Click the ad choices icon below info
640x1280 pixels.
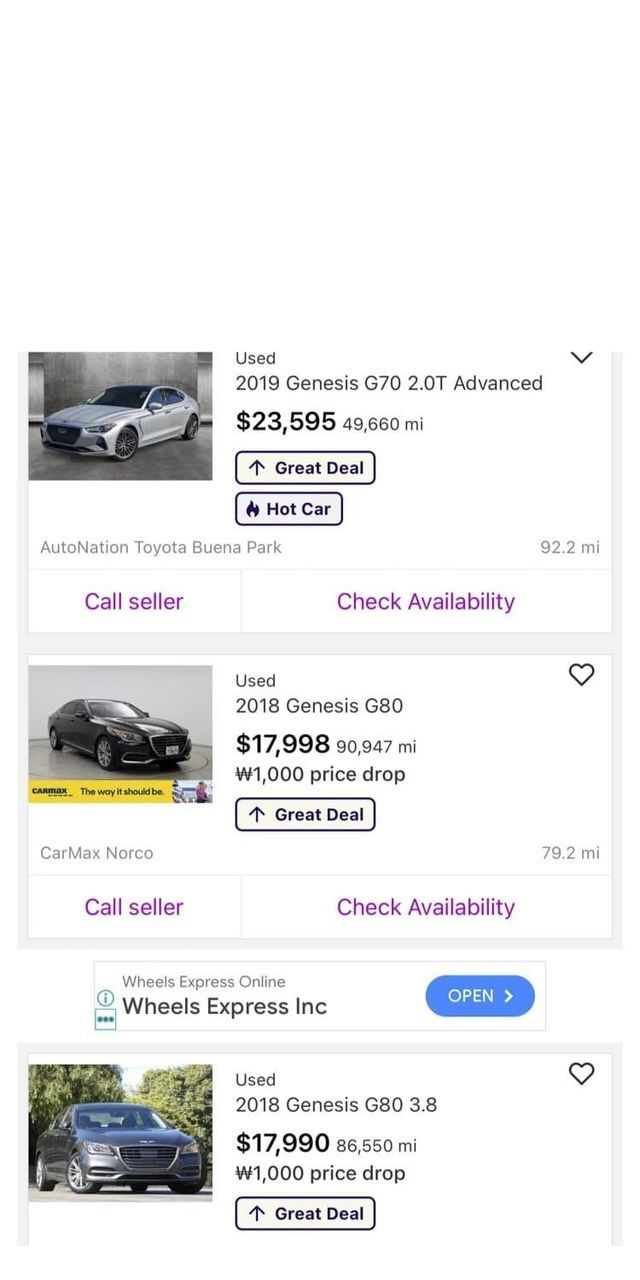point(105,1019)
